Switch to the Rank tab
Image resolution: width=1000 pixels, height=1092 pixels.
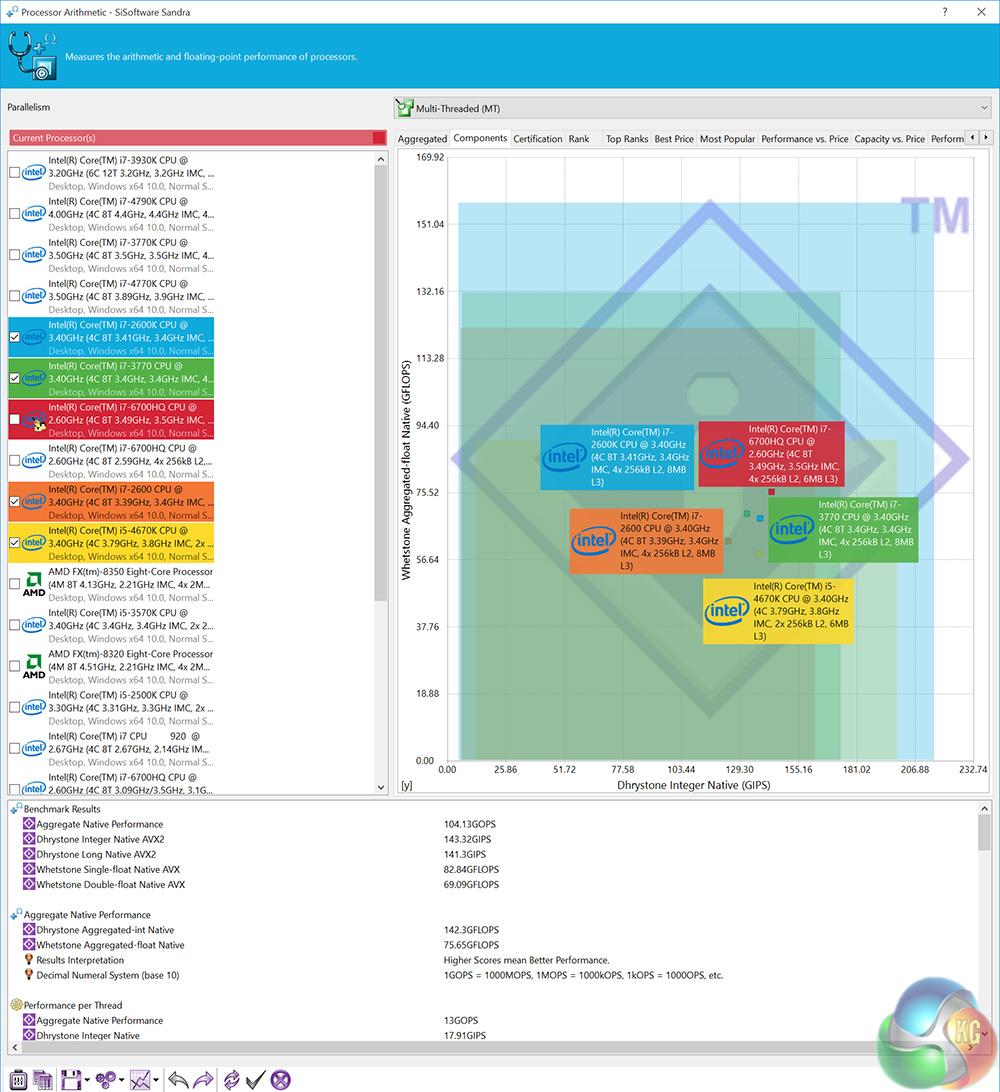click(579, 139)
